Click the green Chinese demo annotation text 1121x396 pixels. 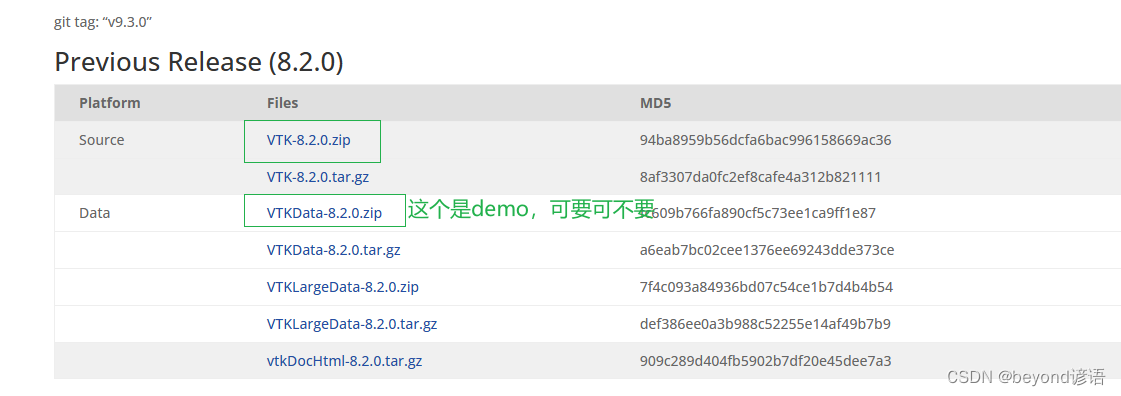click(x=531, y=209)
